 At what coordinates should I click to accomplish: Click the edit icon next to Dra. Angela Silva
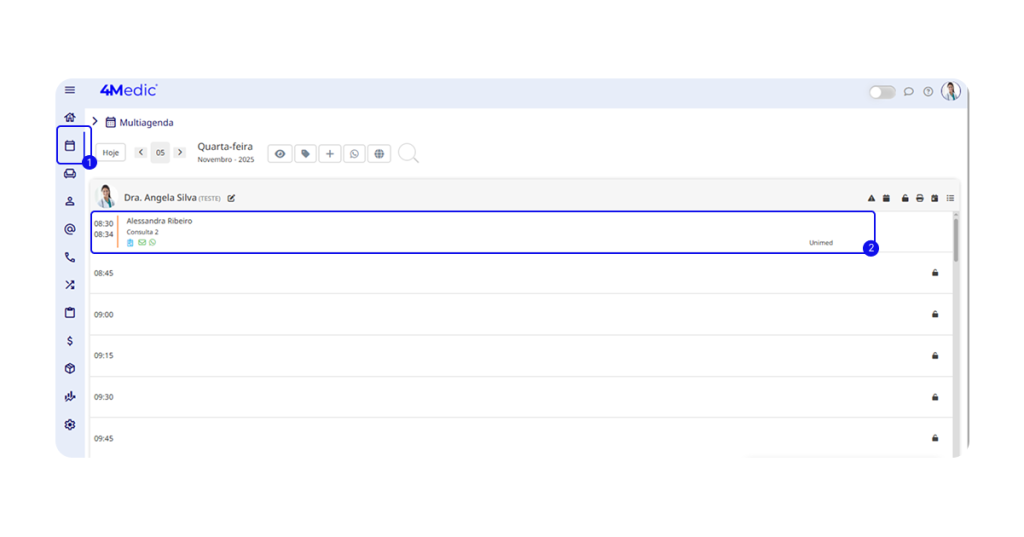coord(231,198)
